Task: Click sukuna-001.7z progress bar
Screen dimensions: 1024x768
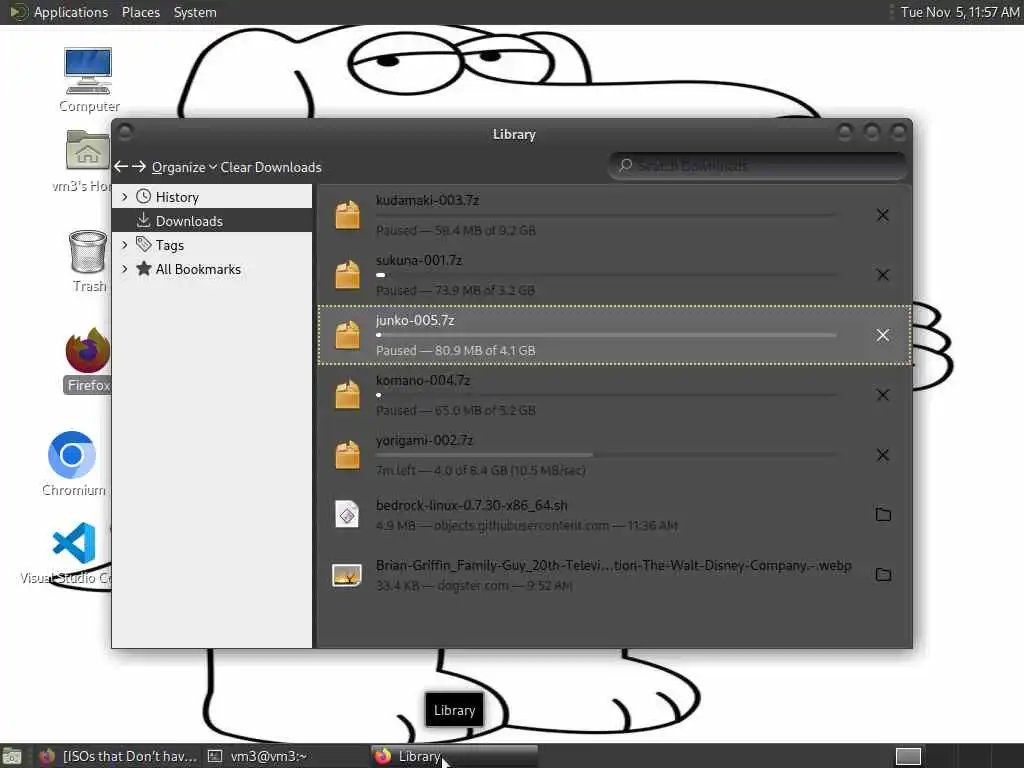Action: coord(606,275)
